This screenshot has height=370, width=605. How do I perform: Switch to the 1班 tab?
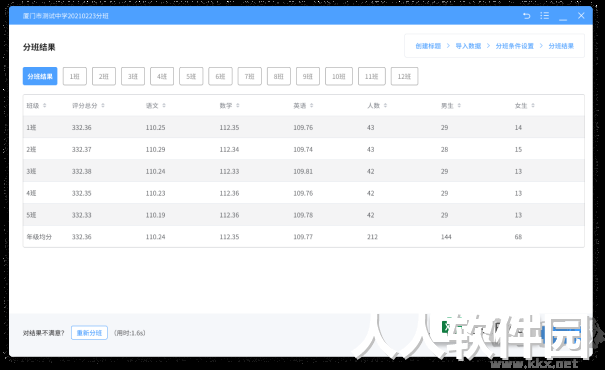click(75, 76)
